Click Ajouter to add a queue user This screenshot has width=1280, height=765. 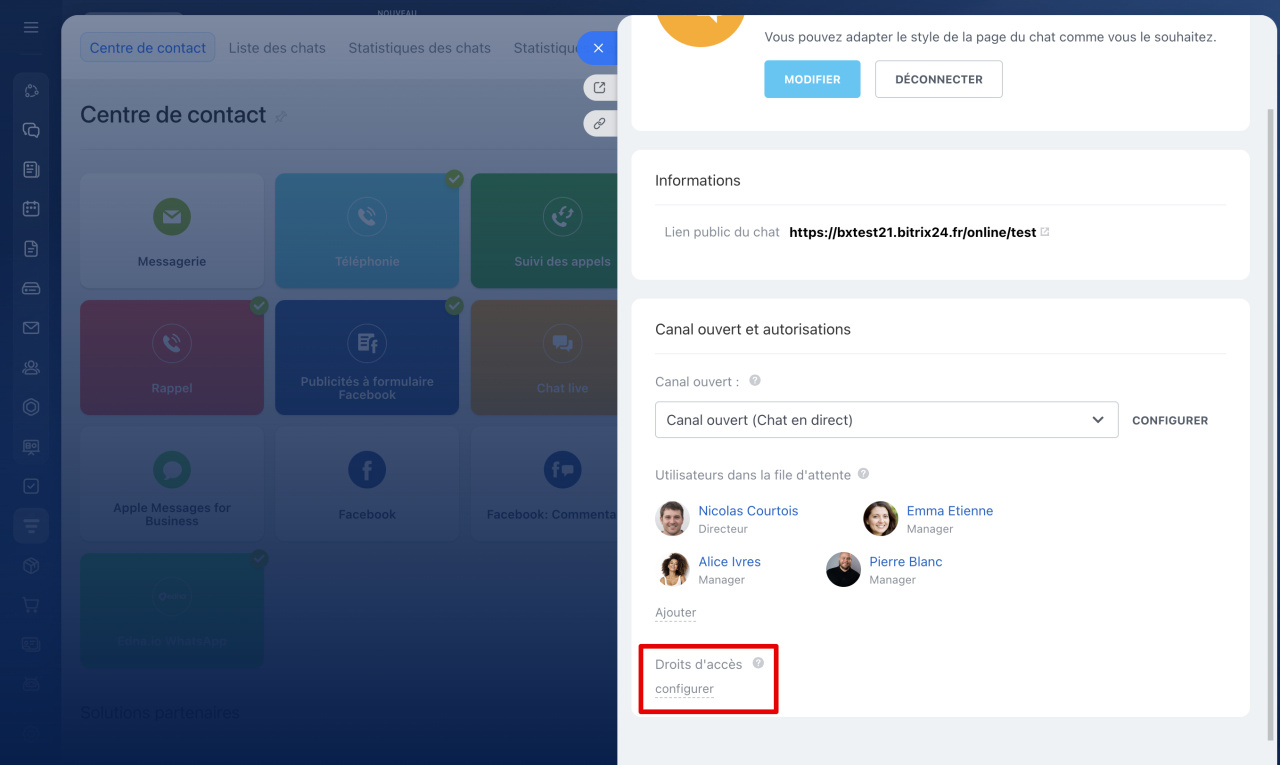675,613
